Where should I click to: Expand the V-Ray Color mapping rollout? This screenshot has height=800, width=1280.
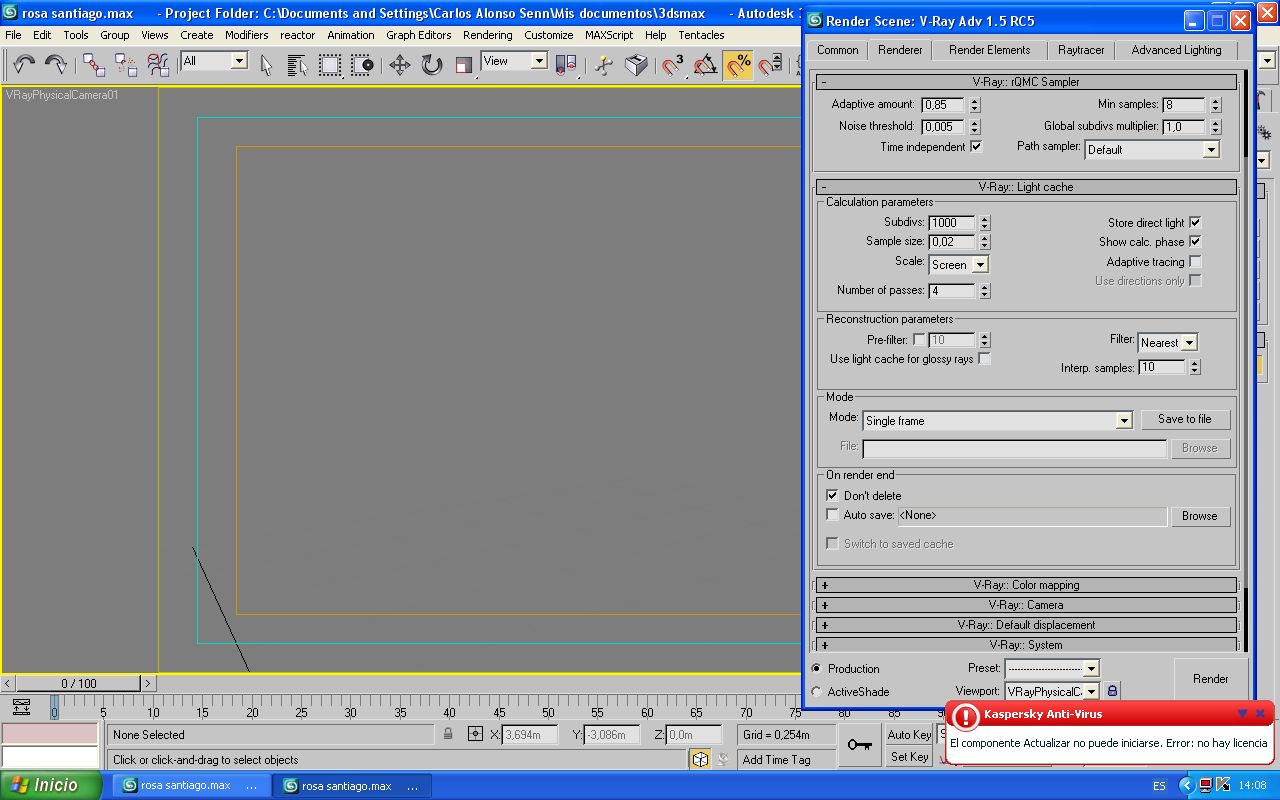point(1026,585)
